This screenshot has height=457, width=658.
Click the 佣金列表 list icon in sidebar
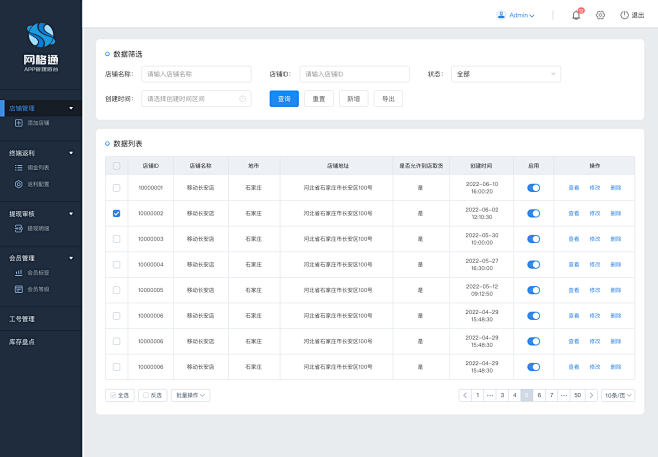pos(19,168)
